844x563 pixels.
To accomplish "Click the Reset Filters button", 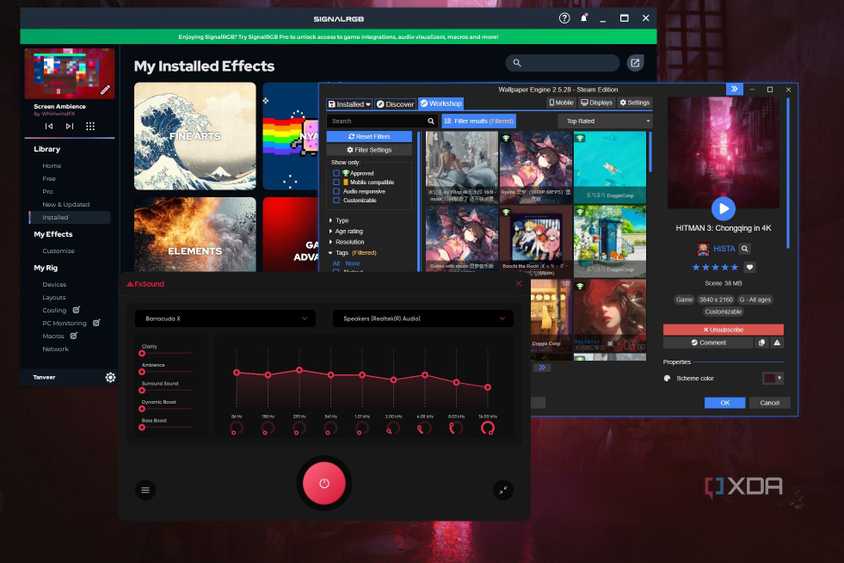I will tap(369, 137).
